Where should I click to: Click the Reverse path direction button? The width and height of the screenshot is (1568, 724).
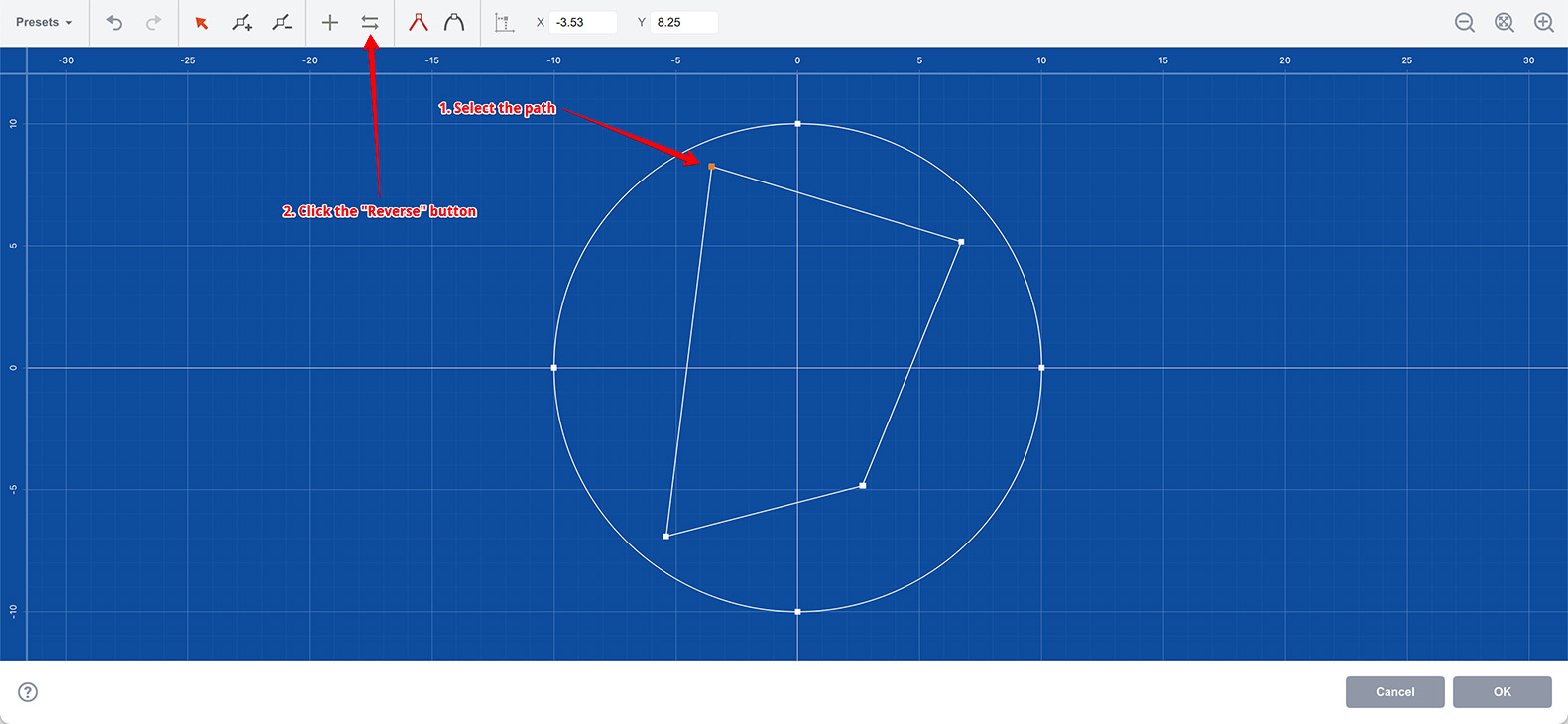tap(370, 22)
